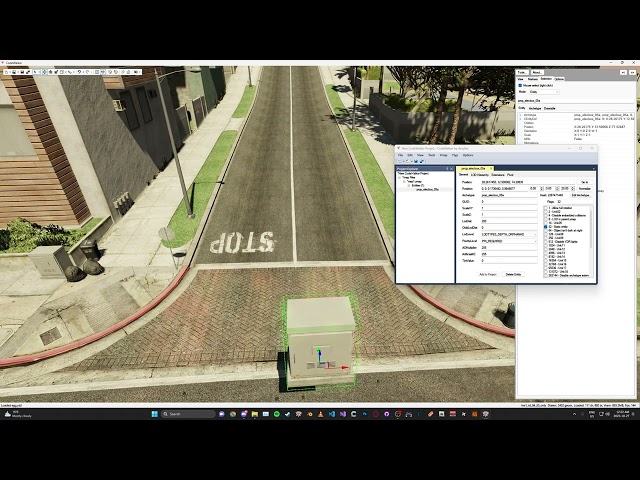Click the Go to button
This screenshot has width=640, height=480.
[585, 182]
